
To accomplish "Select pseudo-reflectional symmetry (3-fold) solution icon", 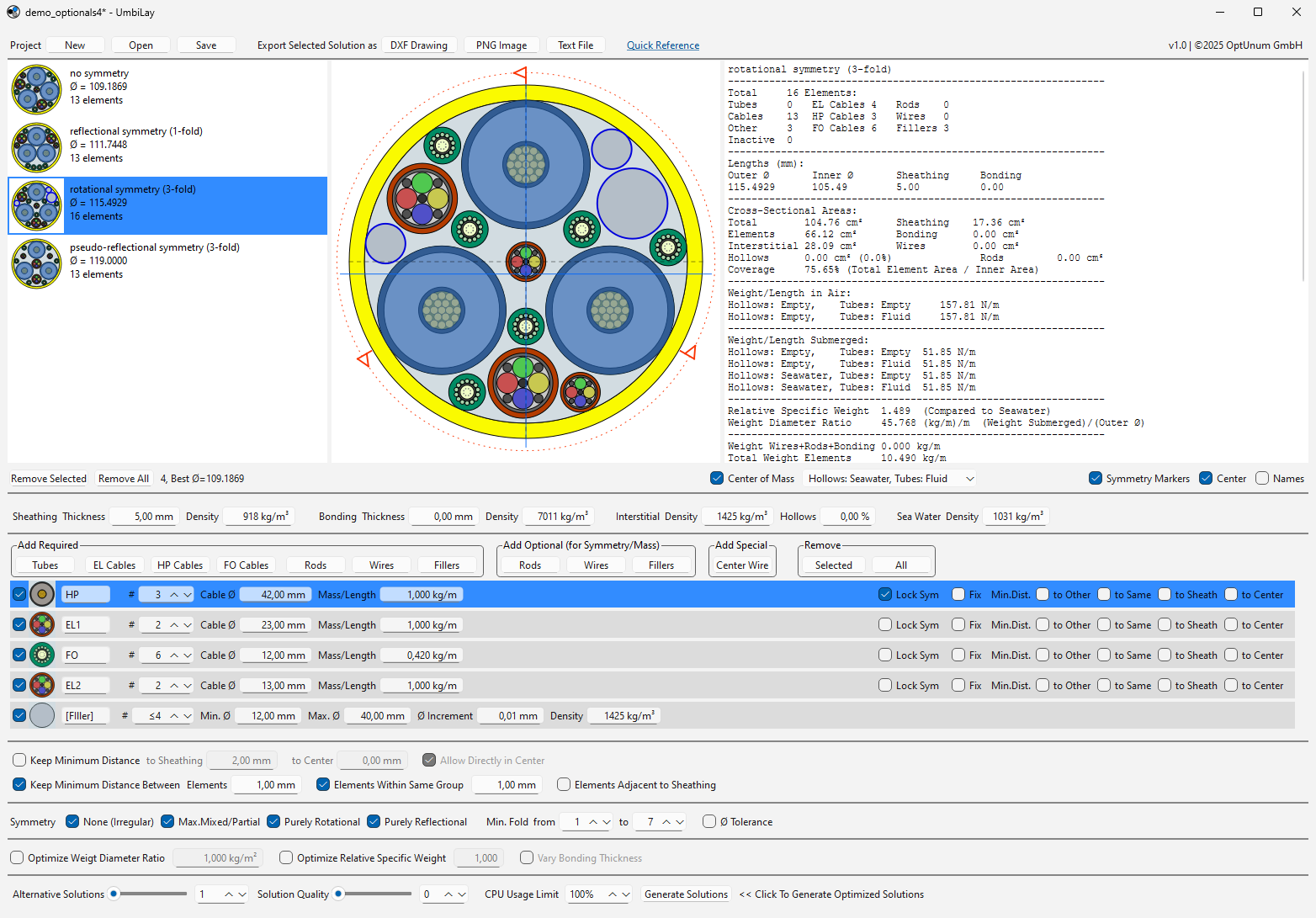I will [36, 264].
